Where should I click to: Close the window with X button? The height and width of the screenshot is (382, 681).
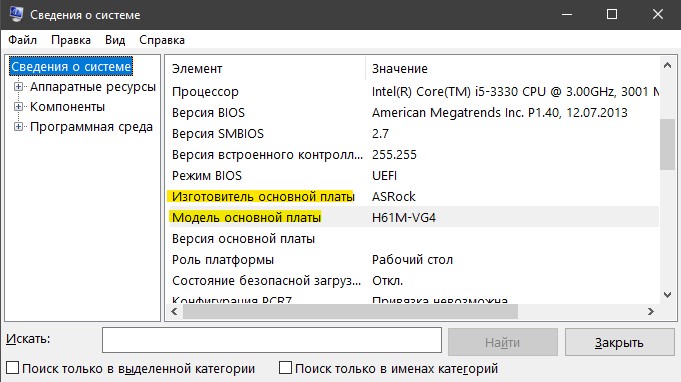(658, 14)
